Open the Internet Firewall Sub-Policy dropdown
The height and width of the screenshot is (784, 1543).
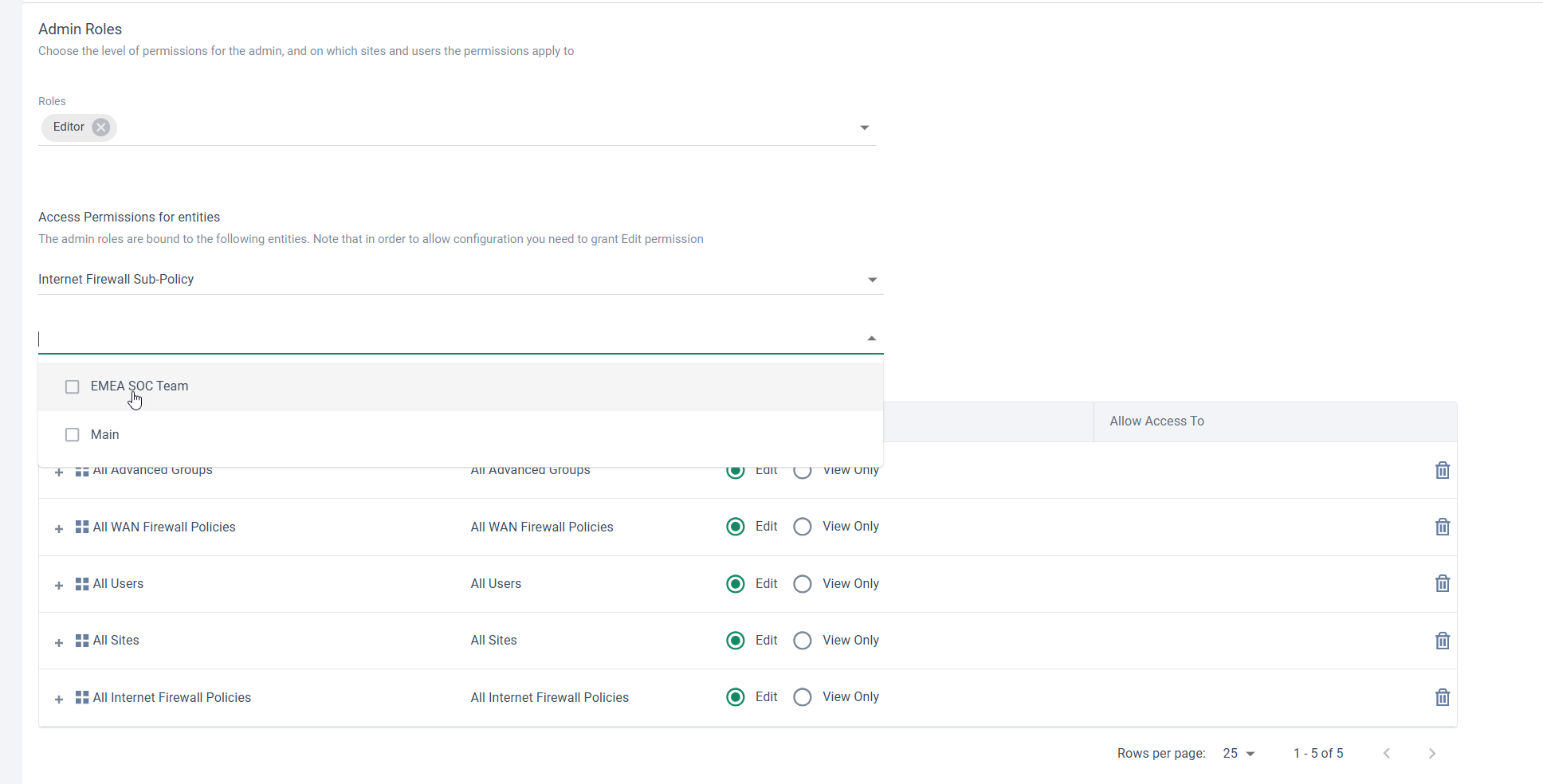872,280
